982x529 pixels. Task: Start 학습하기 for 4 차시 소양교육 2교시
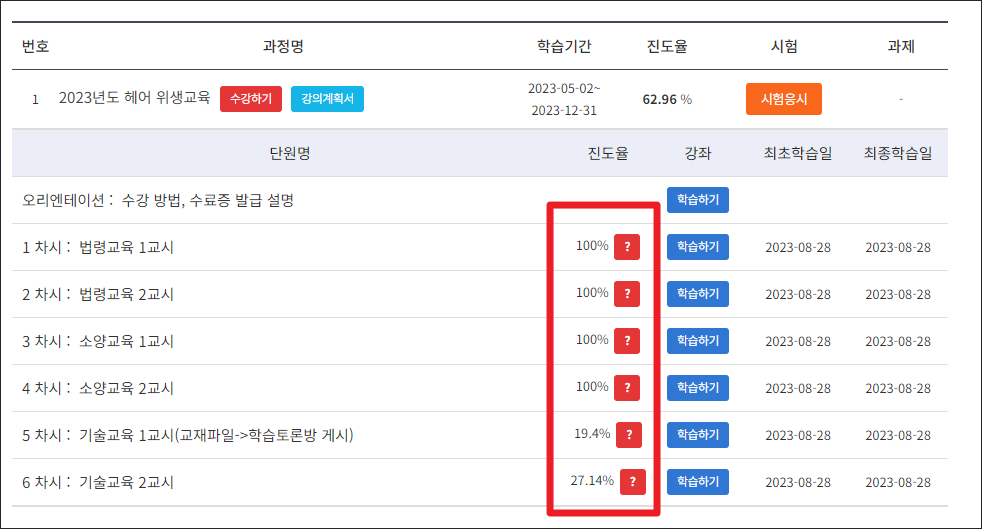click(x=698, y=388)
